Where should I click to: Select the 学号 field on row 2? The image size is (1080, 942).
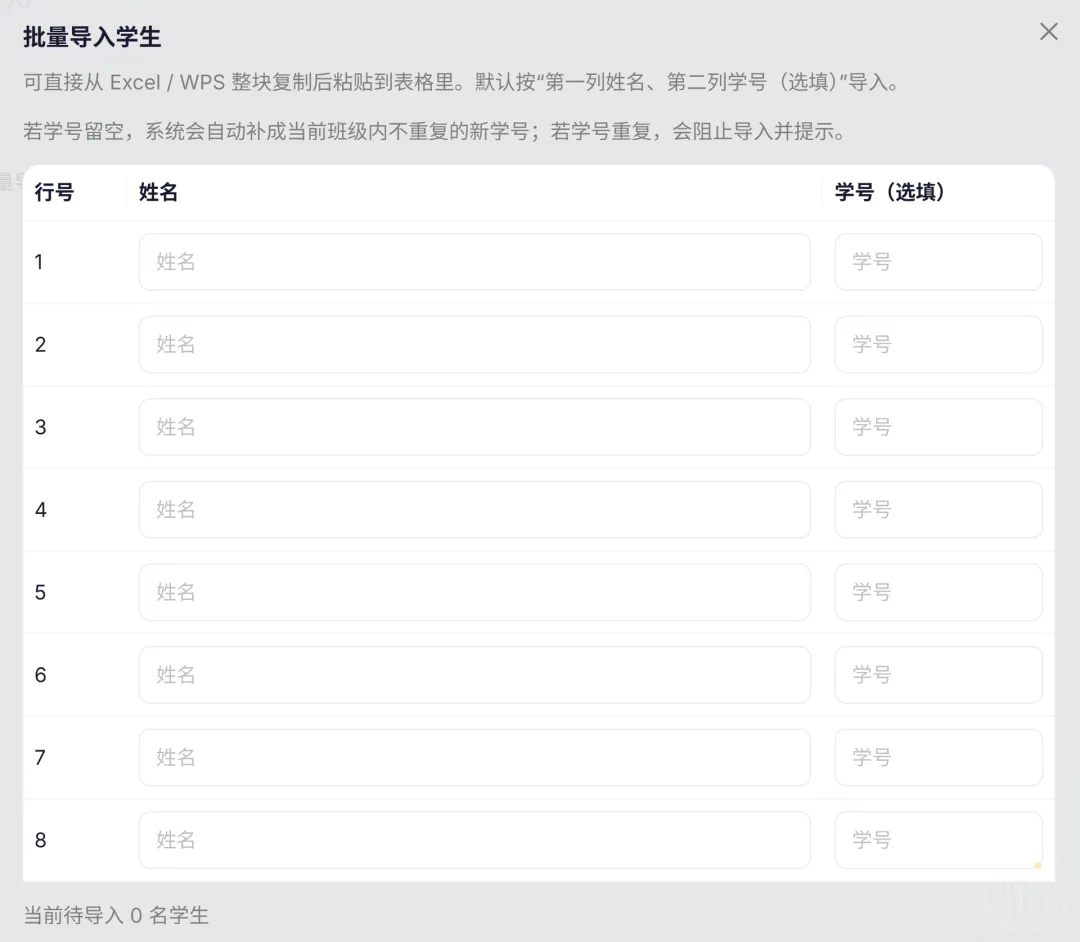(x=938, y=344)
